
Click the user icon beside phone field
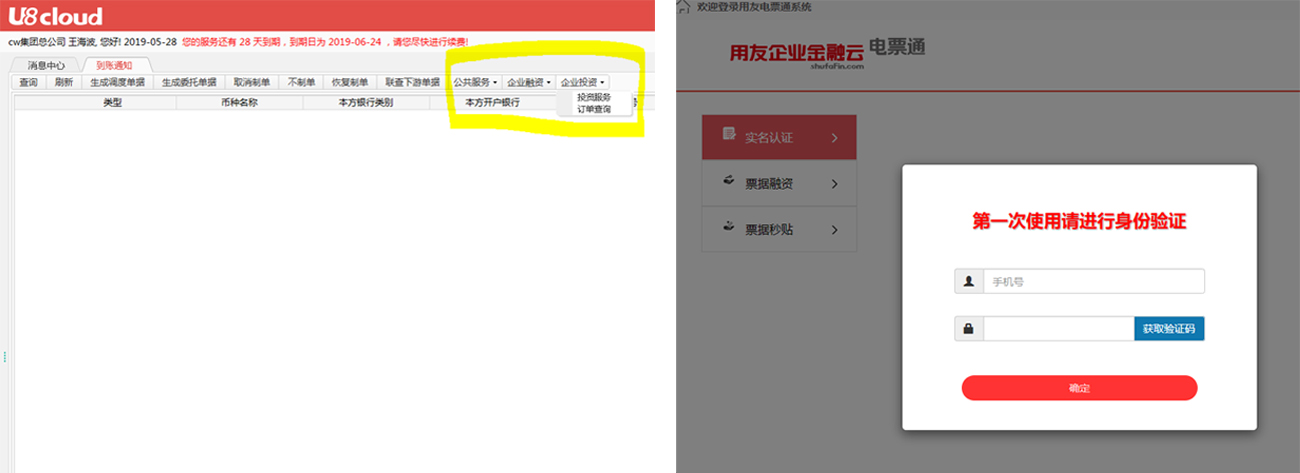point(969,282)
